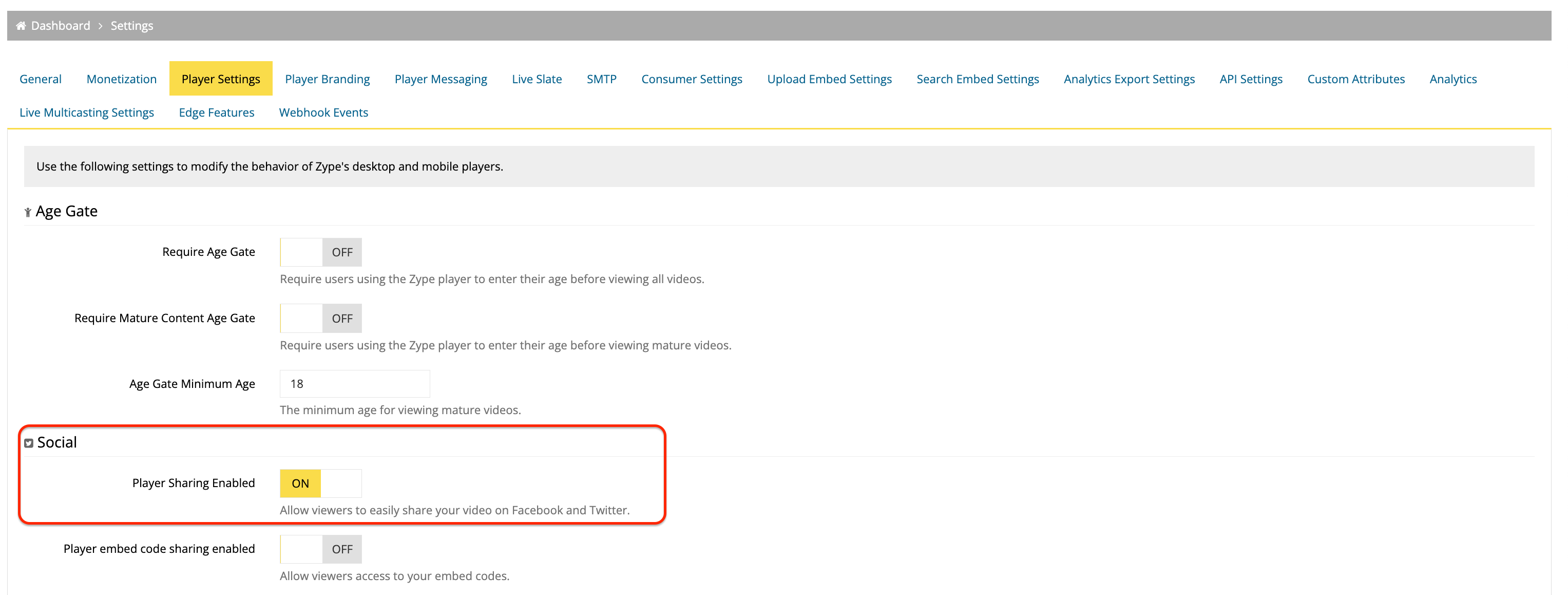Click the Age Gate Minimum Age label
Image resolution: width=1568 pixels, height=595 pixels.
tap(192, 384)
